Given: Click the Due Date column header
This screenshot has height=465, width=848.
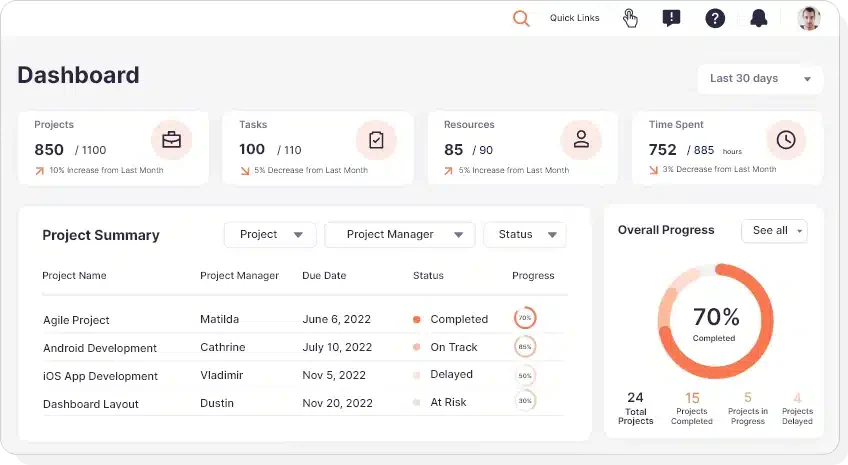Looking at the screenshot, I should coord(324,276).
